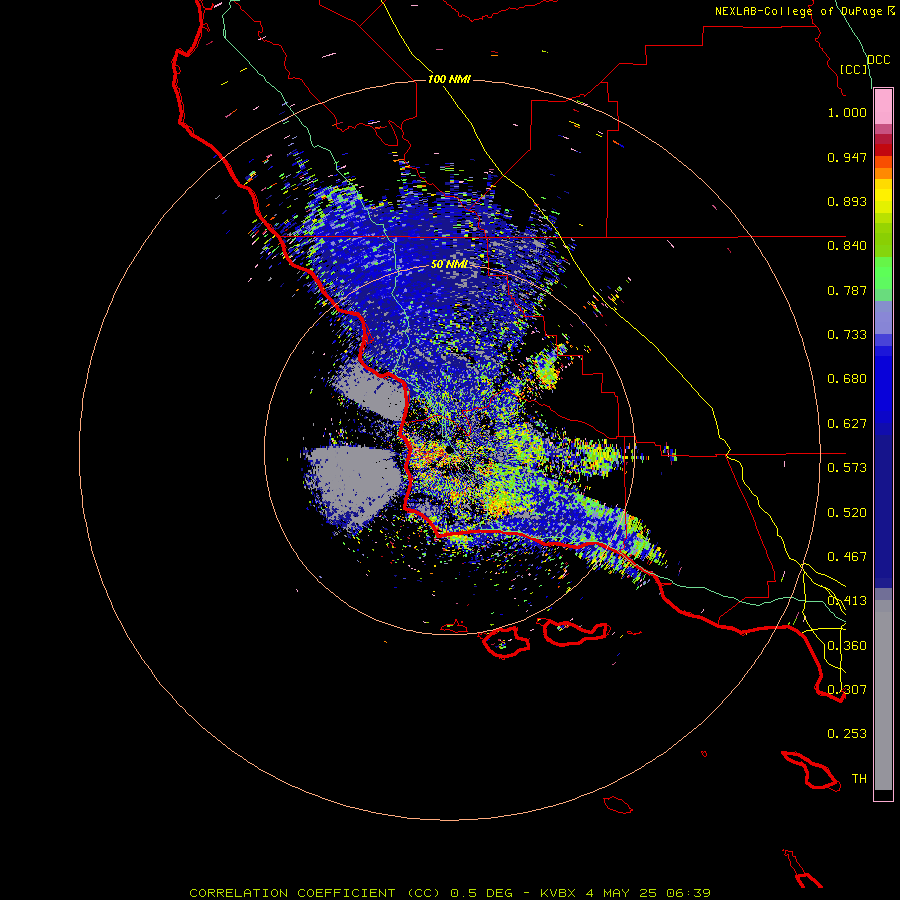Click the 0.253 scale label
This screenshot has height=900, width=900.
pyautogui.click(x=847, y=734)
